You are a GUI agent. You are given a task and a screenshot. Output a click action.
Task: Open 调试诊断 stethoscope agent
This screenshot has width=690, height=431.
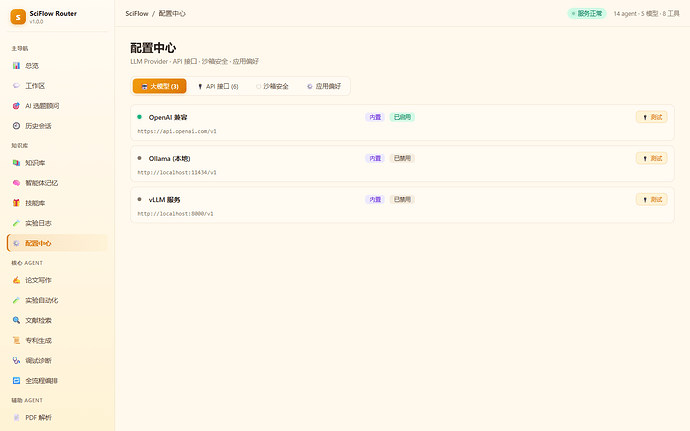coord(57,361)
